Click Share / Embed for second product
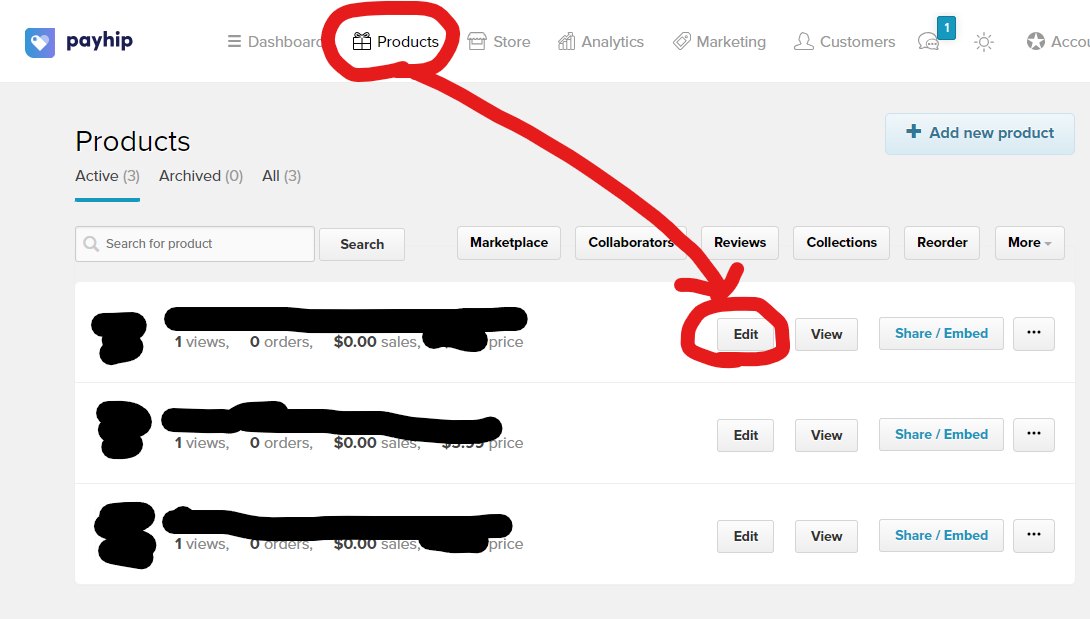The height and width of the screenshot is (619, 1090). click(x=941, y=435)
